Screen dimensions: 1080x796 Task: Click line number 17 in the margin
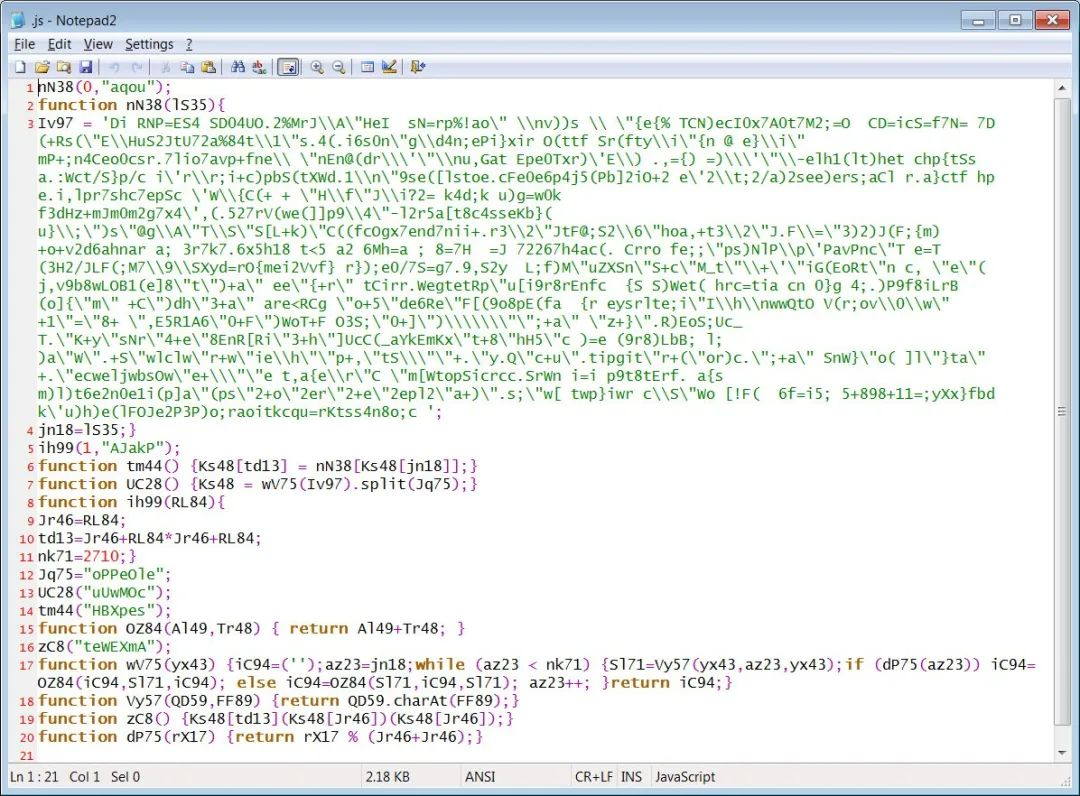click(x=26, y=666)
